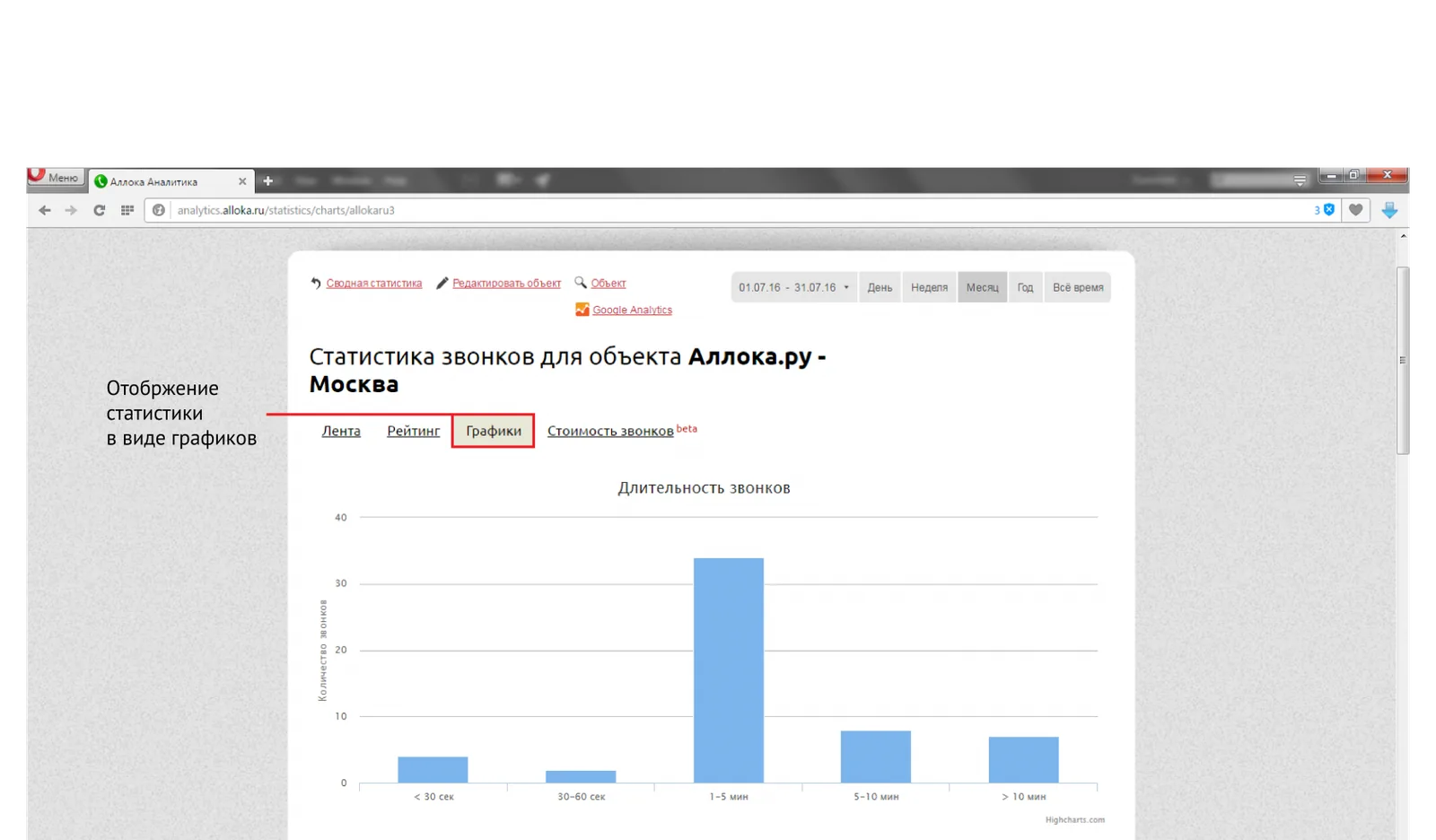This screenshot has height=840, width=1436.
Task: Bookmark page with heart icon
Action: point(1356,210)
